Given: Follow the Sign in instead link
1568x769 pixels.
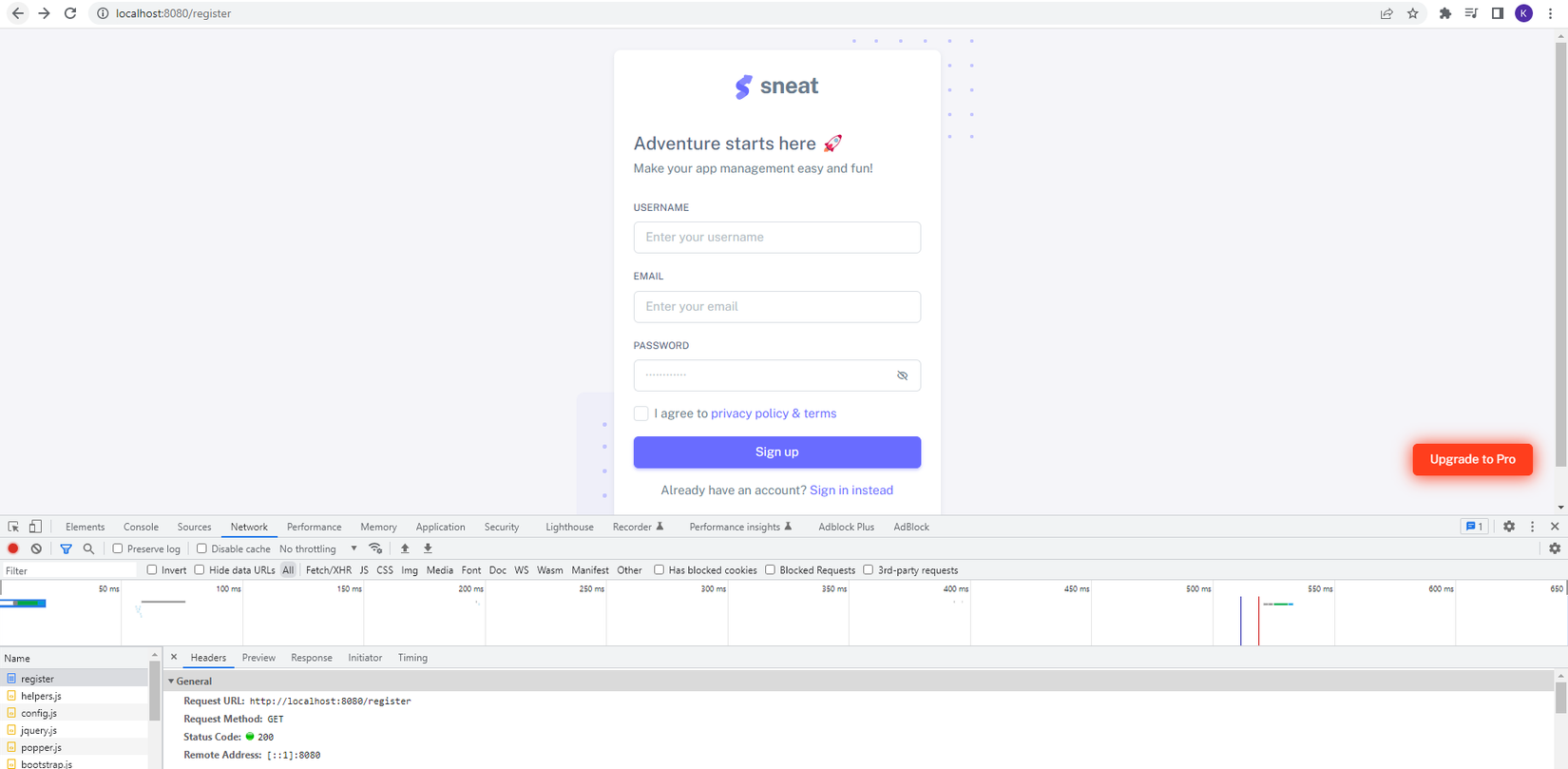Looking at the screenshot, I should (x=851, y=490).
